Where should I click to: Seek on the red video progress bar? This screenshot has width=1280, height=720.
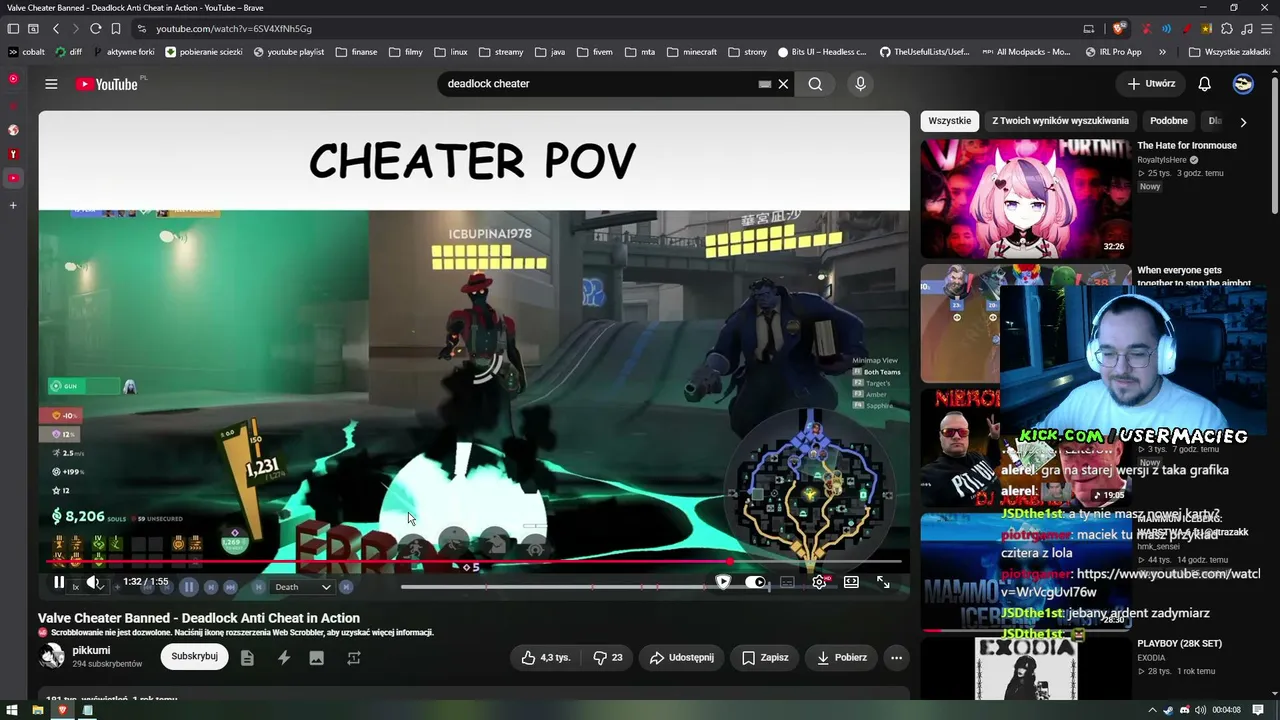tap(474, 562)
